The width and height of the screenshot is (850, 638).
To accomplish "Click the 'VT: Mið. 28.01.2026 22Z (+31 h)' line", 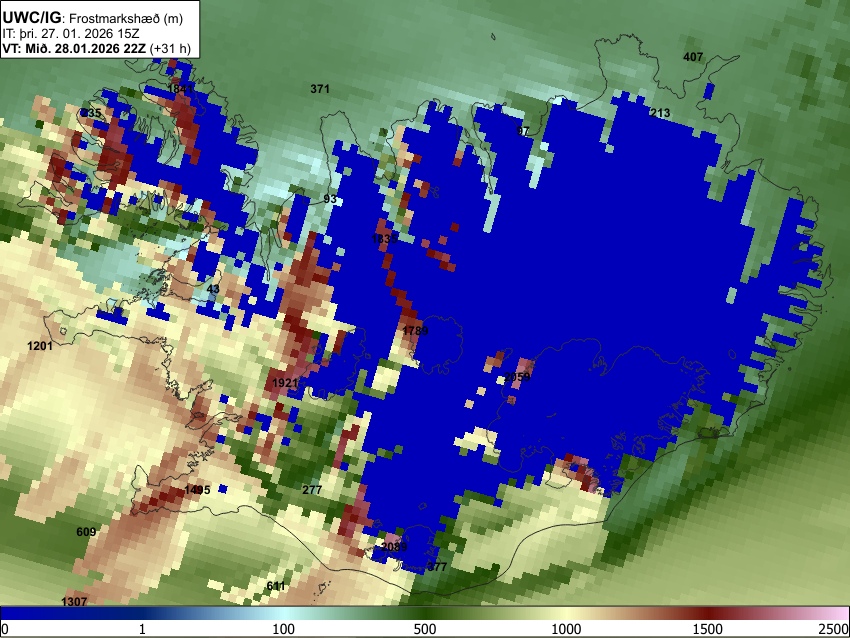I will 96,48.
